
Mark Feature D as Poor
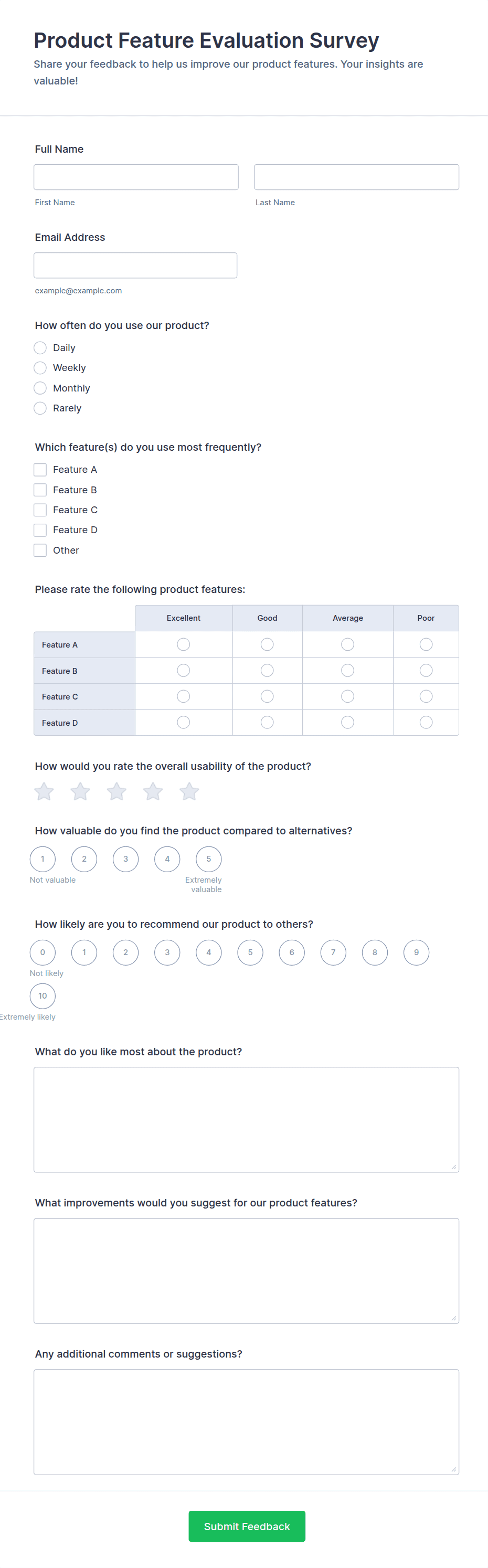pyautogui.click(x=426, y=723)
